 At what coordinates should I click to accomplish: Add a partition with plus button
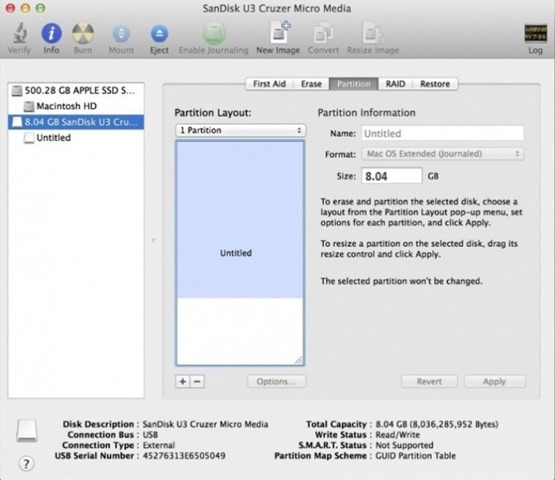tap(183, 382)
